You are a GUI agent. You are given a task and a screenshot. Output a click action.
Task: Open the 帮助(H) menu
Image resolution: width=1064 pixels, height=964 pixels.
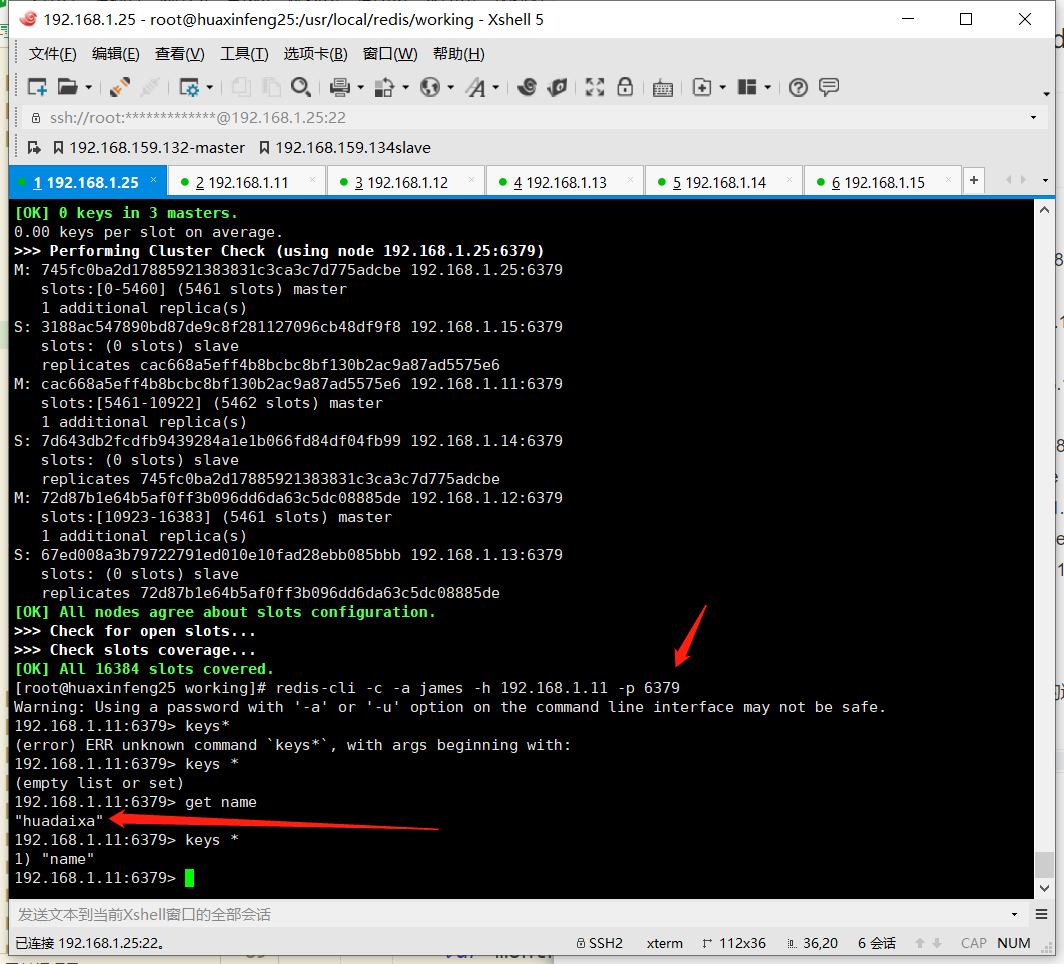point(459,54)
